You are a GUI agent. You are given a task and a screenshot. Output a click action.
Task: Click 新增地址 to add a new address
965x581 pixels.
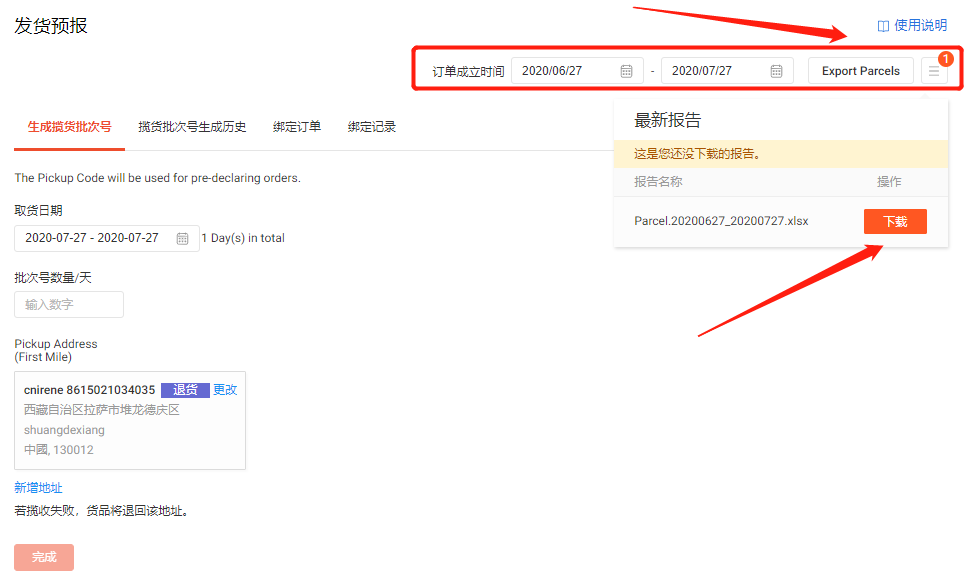pyautogui.click(x=38, y=487)
